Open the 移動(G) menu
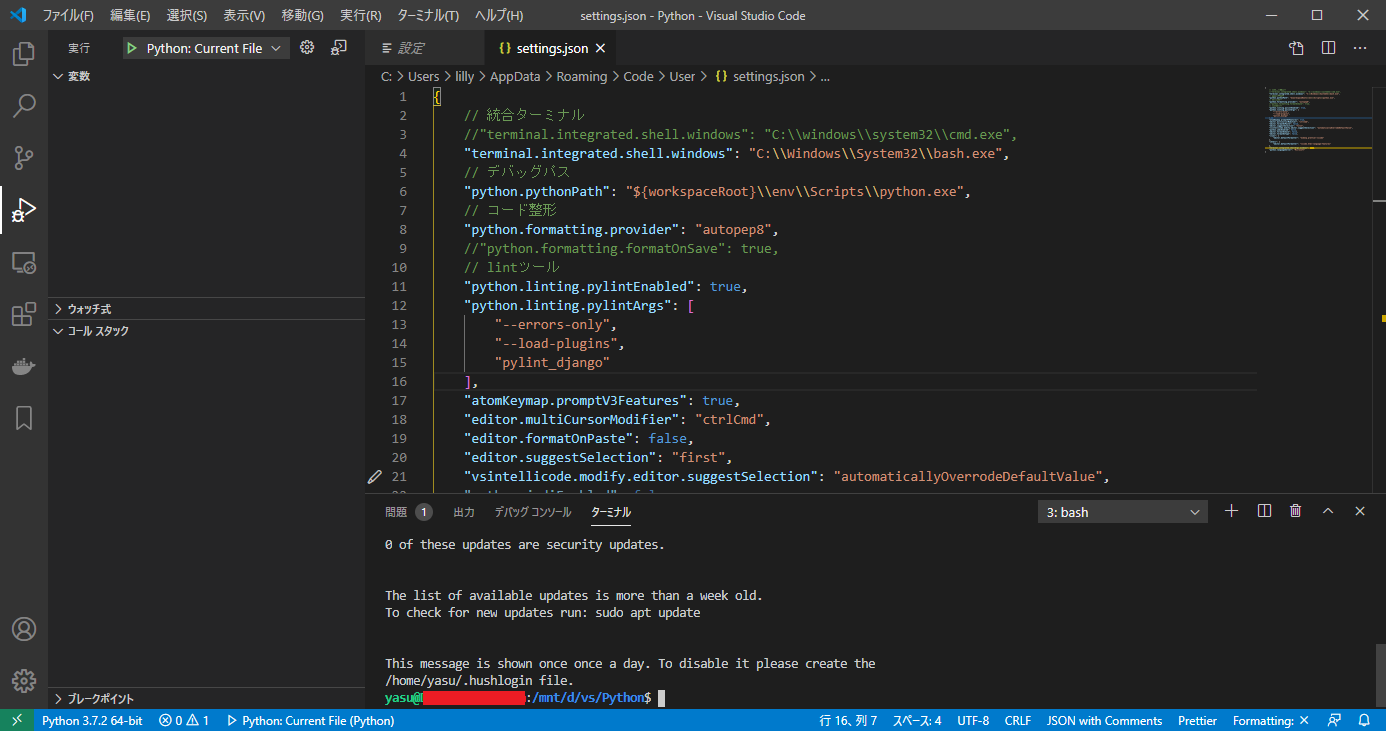Viewport: 1386px width, 731px height. [x=303, y=16]
